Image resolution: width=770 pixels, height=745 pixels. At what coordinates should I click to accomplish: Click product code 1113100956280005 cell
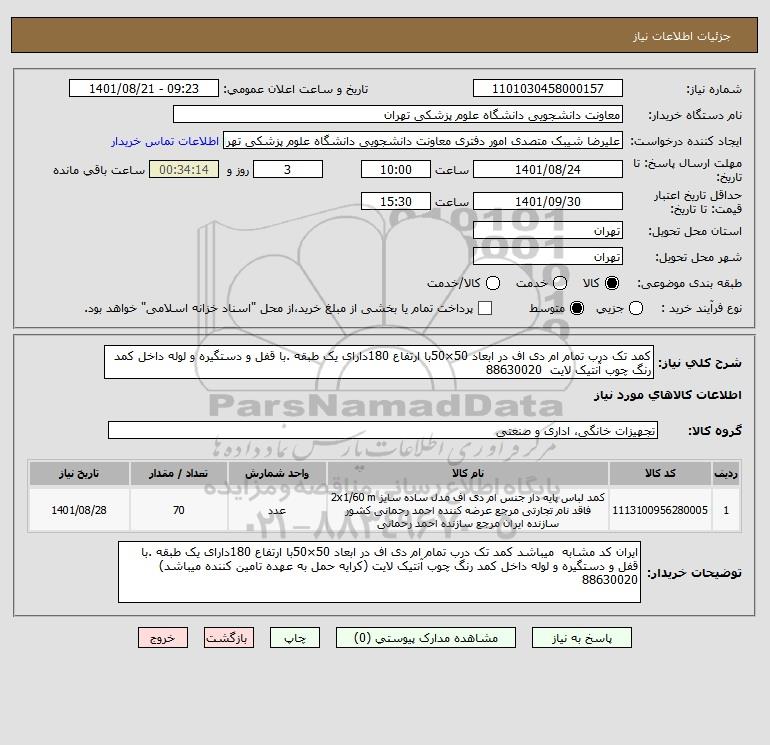coord(660,510)
